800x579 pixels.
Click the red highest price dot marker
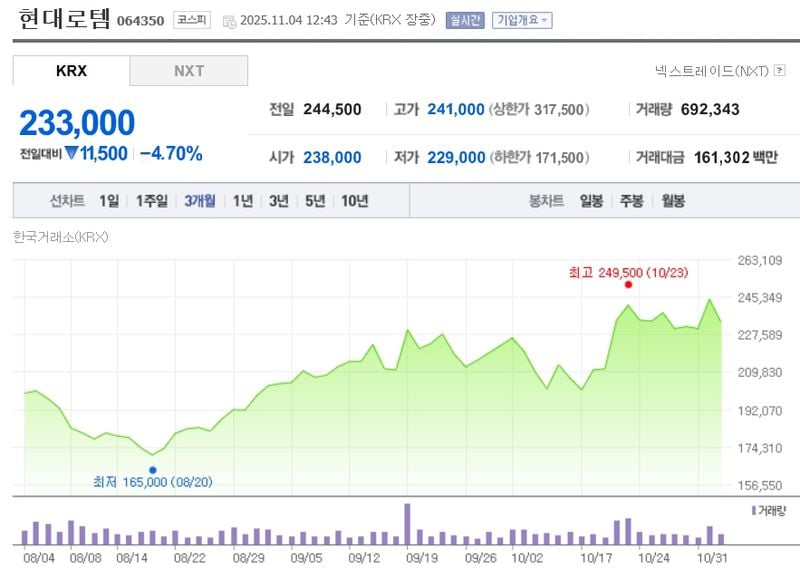(x=628, y=285)
